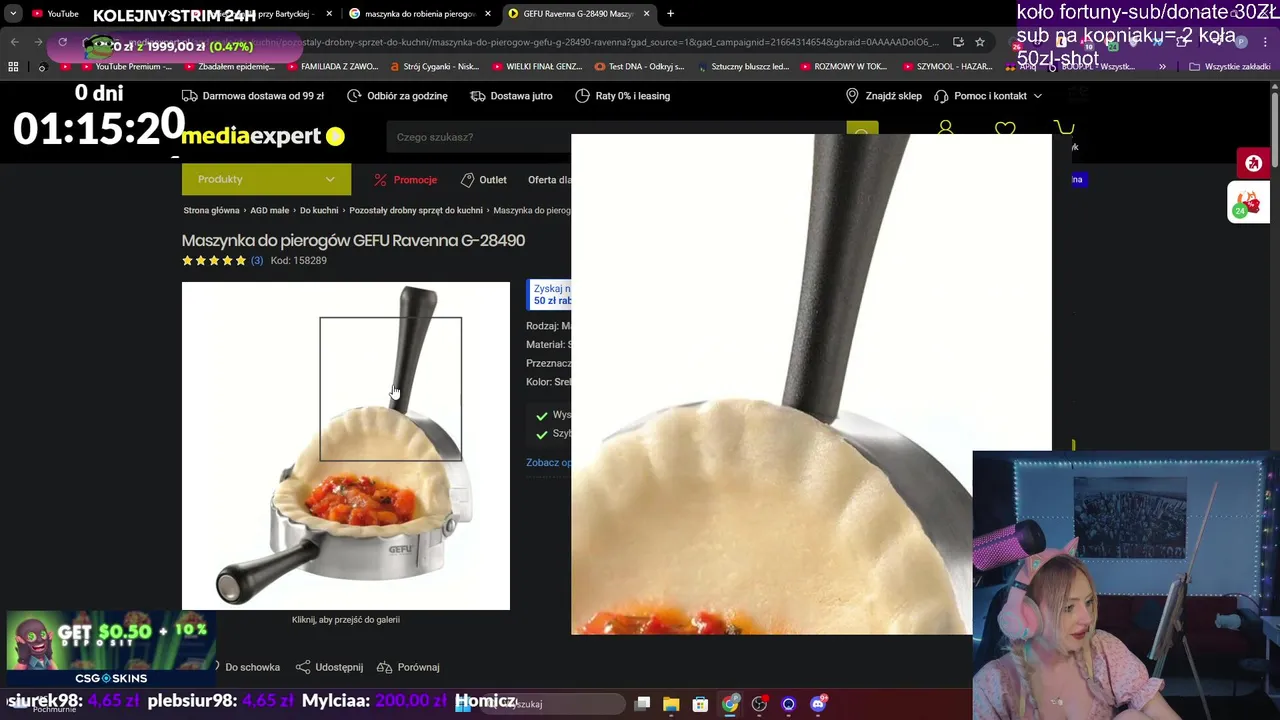
Task: Go to Strona główna breadcrumb
Action: (x=211, y=211)
